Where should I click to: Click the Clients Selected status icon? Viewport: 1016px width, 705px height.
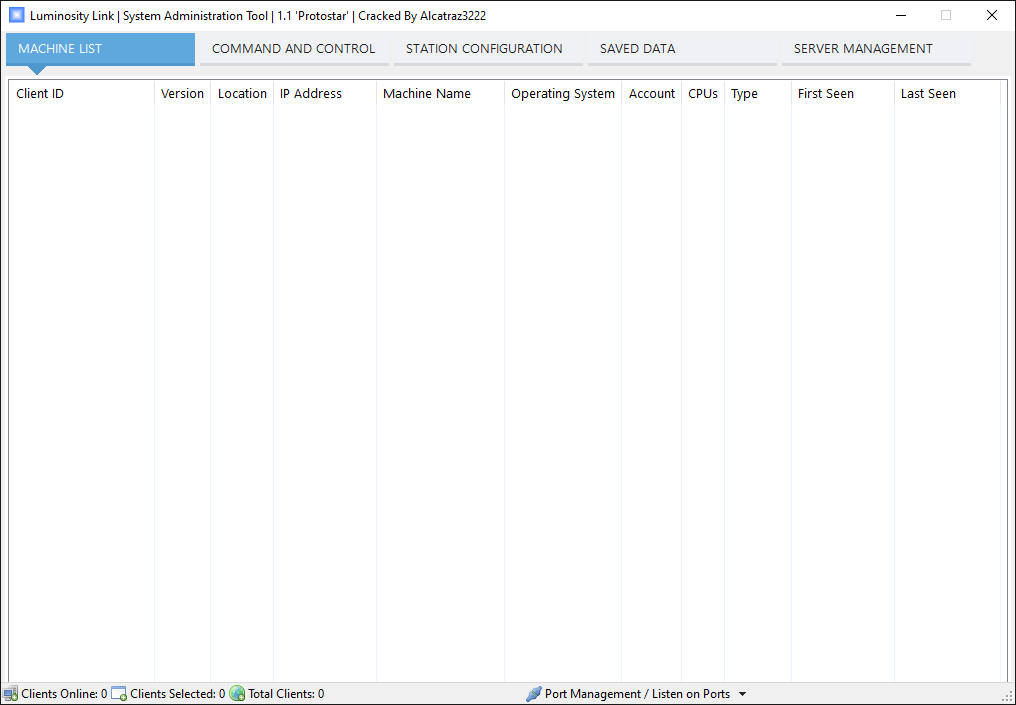119,694
